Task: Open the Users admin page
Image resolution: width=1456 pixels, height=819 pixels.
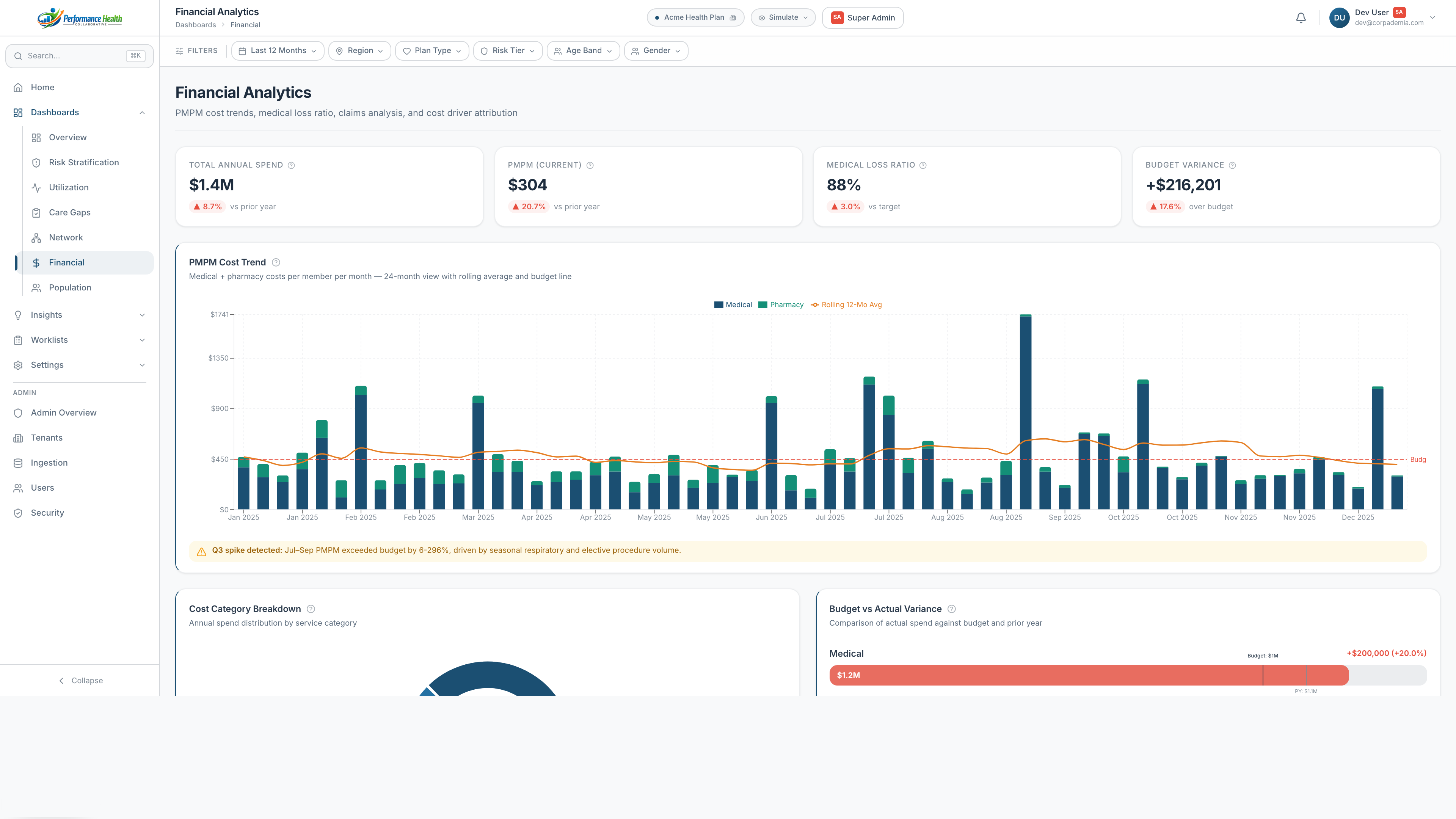Action: 80,488
